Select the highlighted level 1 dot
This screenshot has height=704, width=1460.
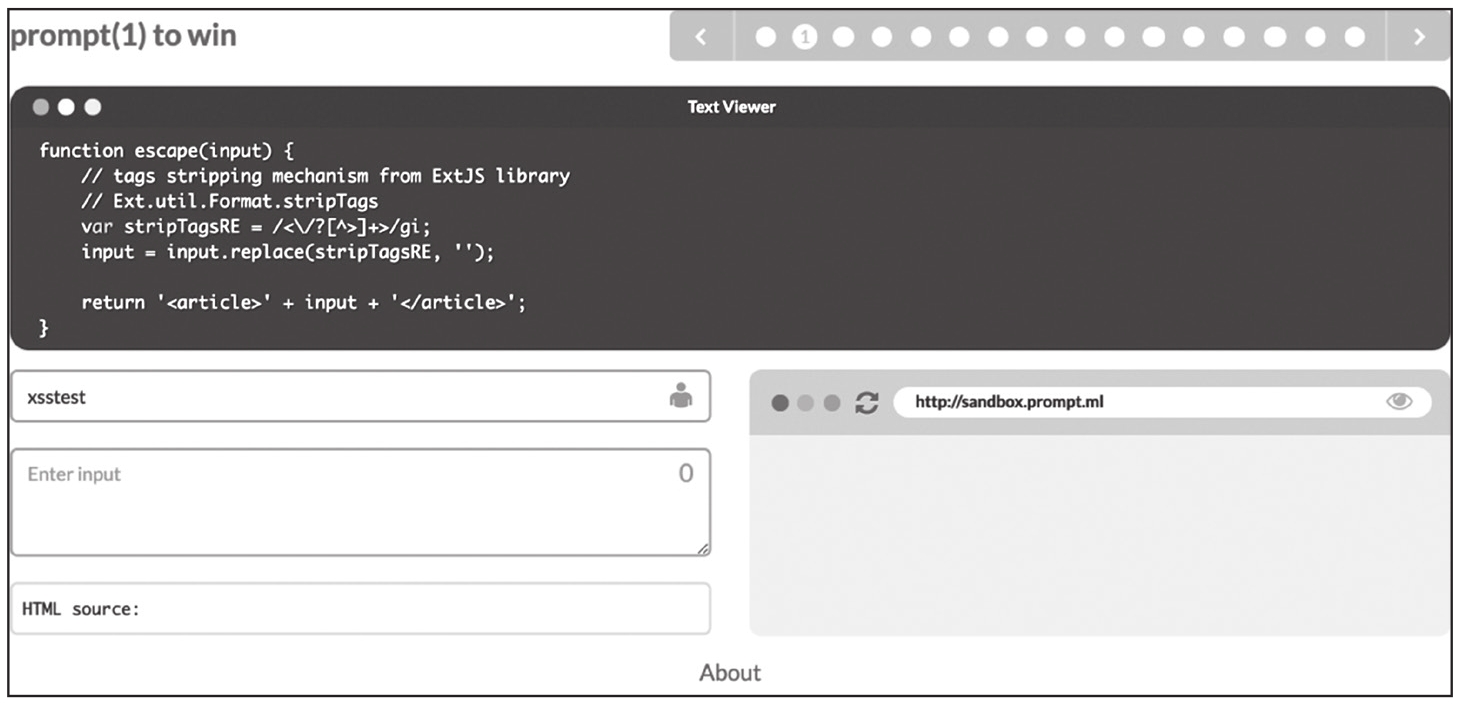click(804, 37)
